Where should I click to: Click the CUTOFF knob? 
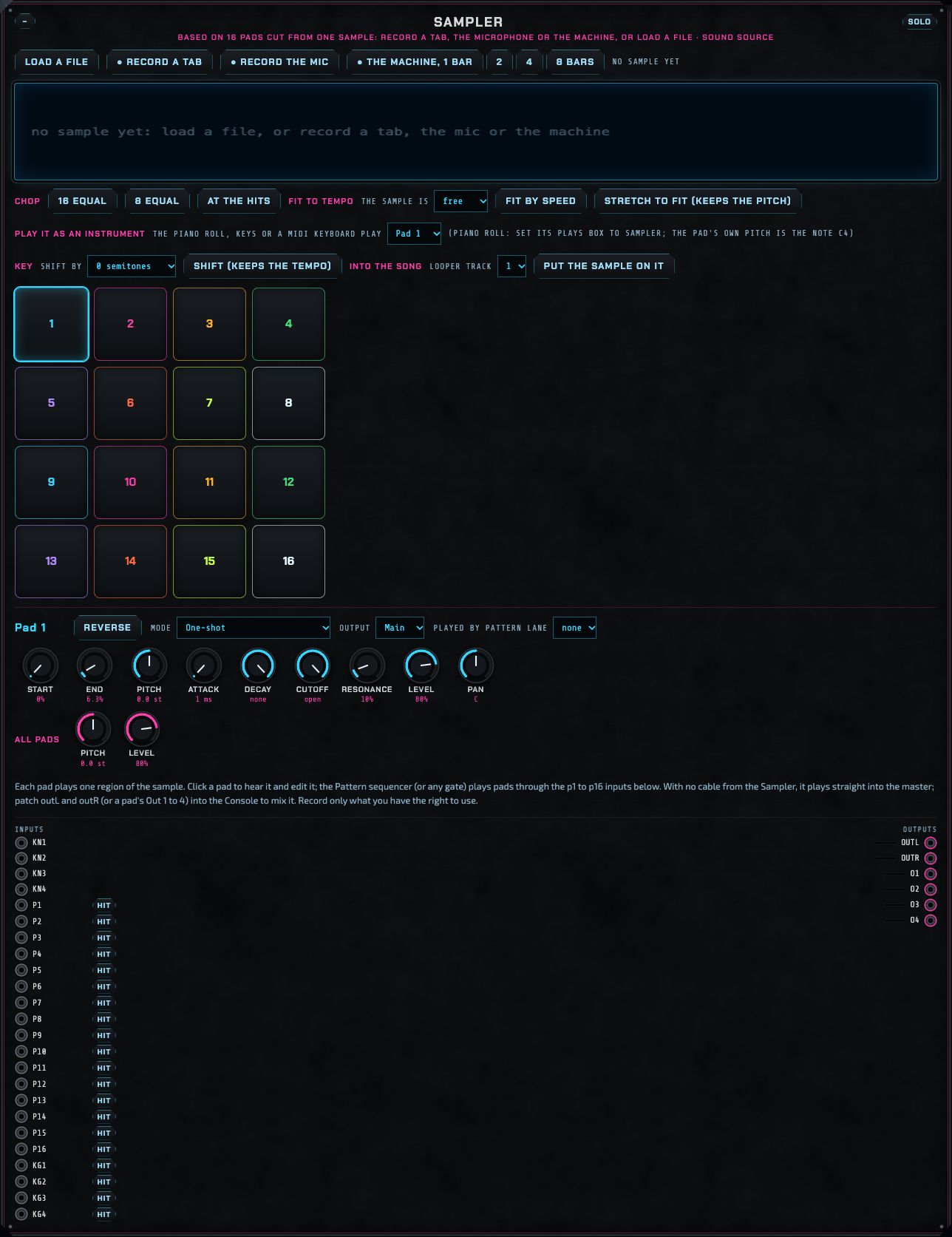(x=312, y=666)
